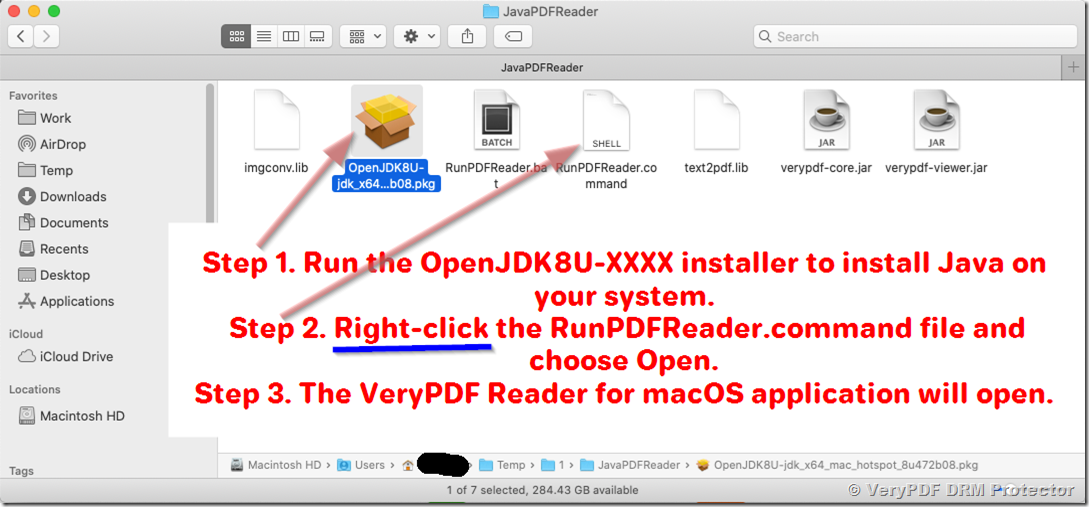Open Temp in the sidebar

(x=56, y=170)
